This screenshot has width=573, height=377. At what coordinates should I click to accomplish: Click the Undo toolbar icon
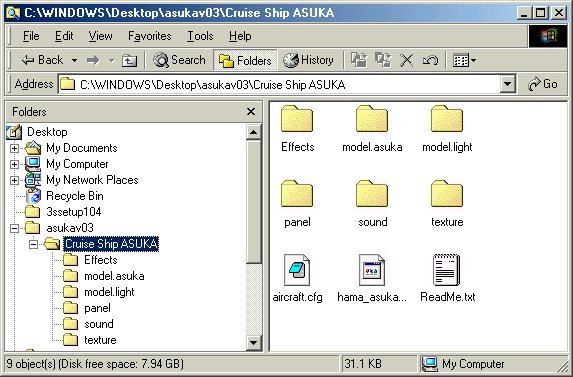430,60
